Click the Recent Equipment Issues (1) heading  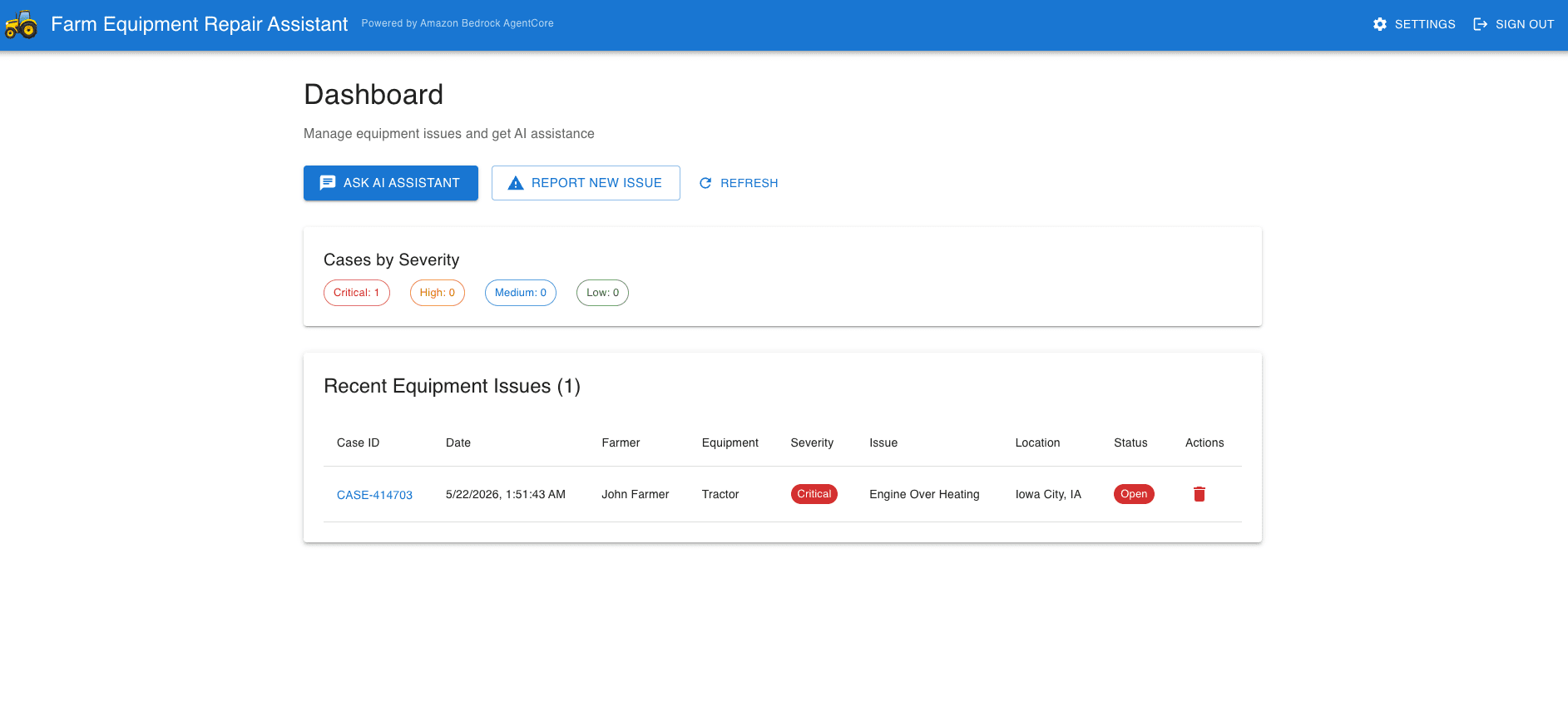tap(452, 386)
